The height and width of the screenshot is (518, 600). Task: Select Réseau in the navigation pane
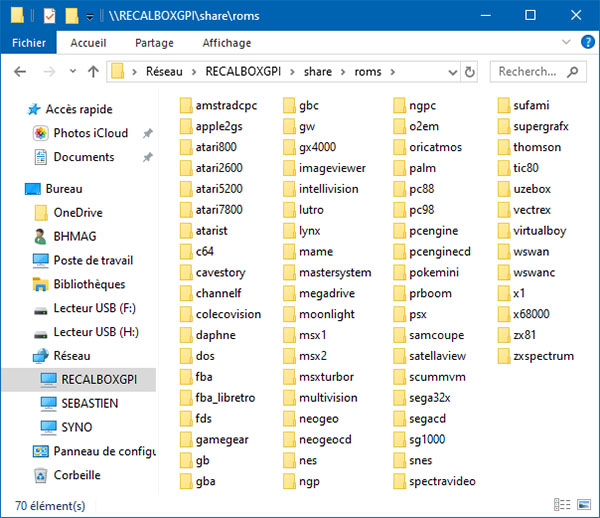tap(72, 355)
